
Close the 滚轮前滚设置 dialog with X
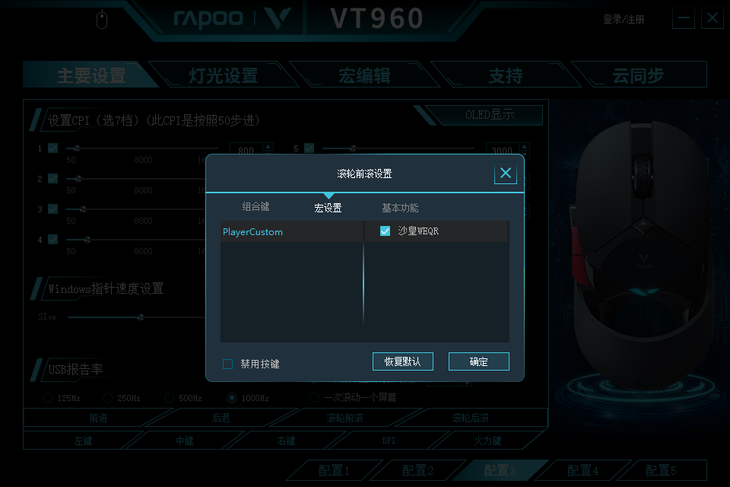(505, 174)
